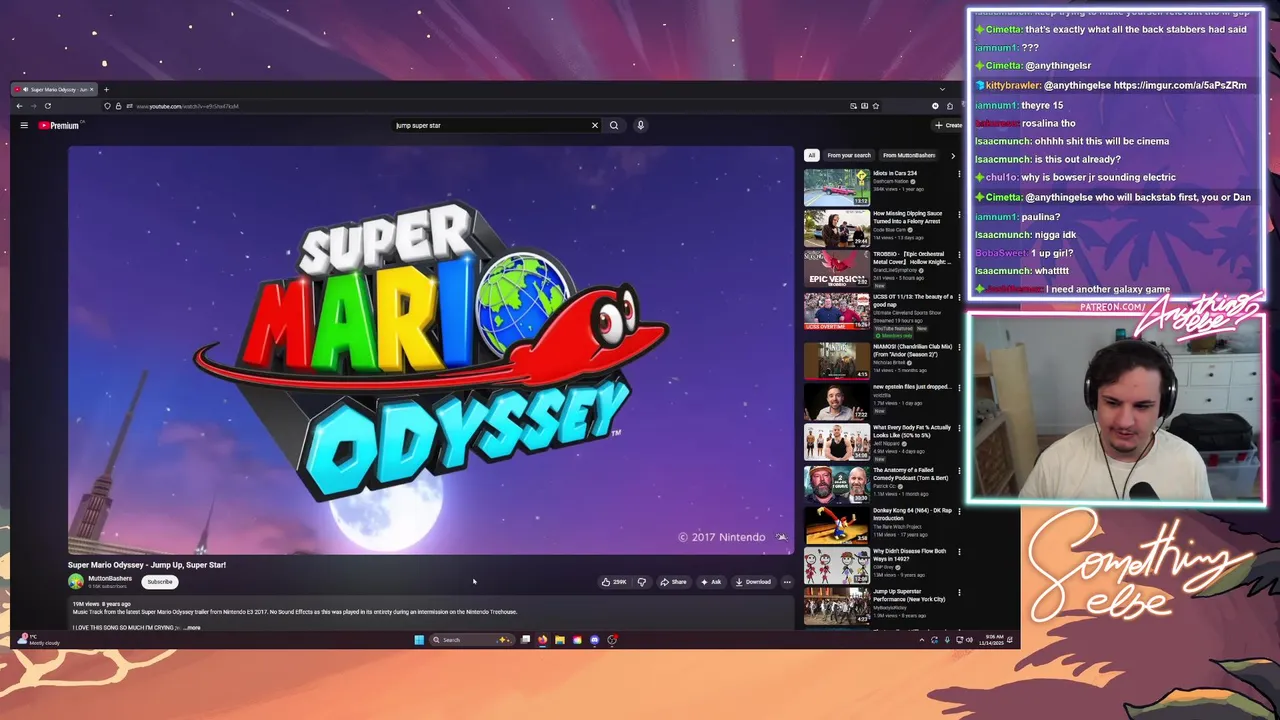Open the YouTube hamburger guide menu
The height and width of the screenshot is (720, 1280).
[24, 125]
